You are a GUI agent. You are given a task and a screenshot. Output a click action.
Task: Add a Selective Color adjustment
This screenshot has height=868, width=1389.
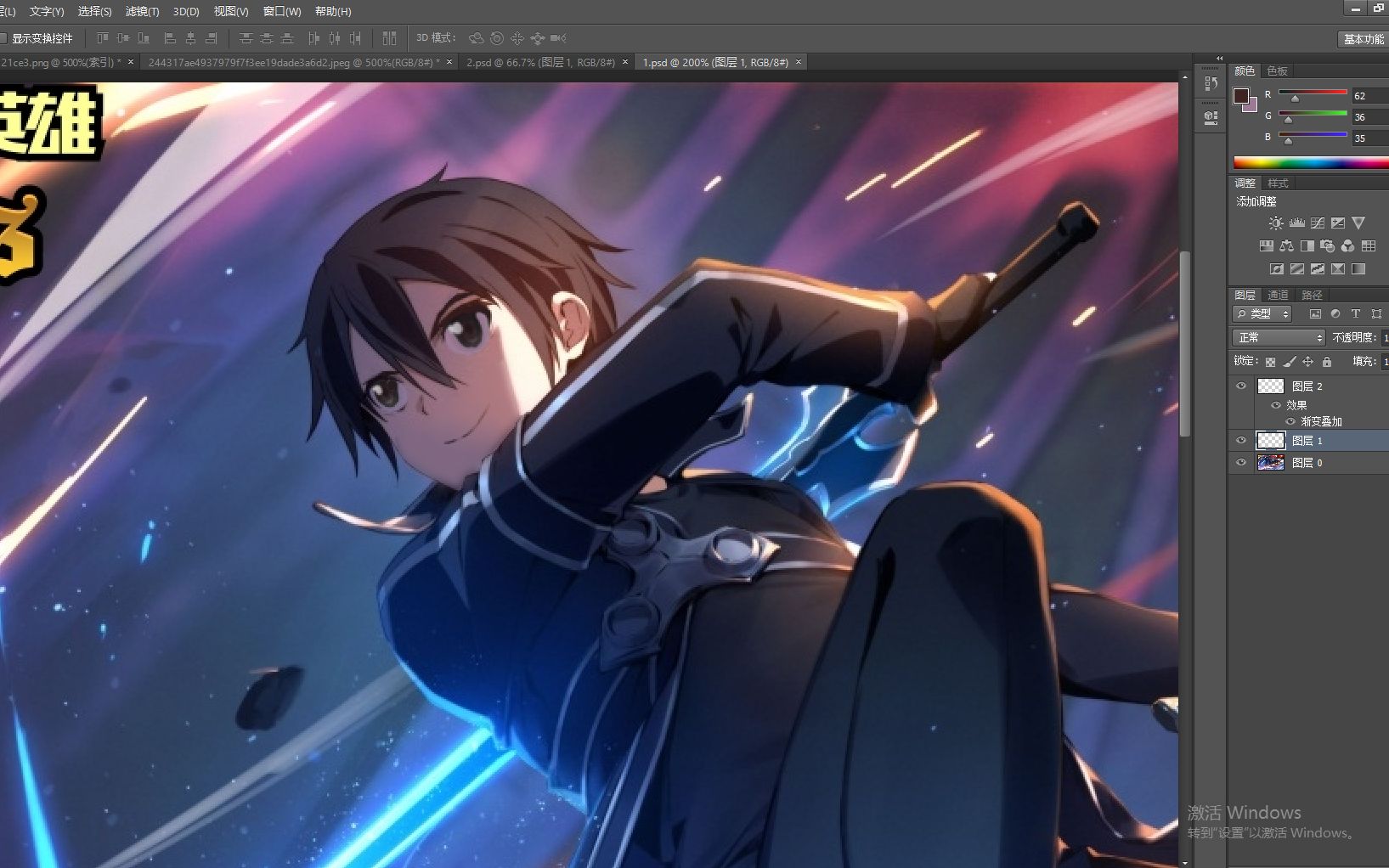[1338, 269]
